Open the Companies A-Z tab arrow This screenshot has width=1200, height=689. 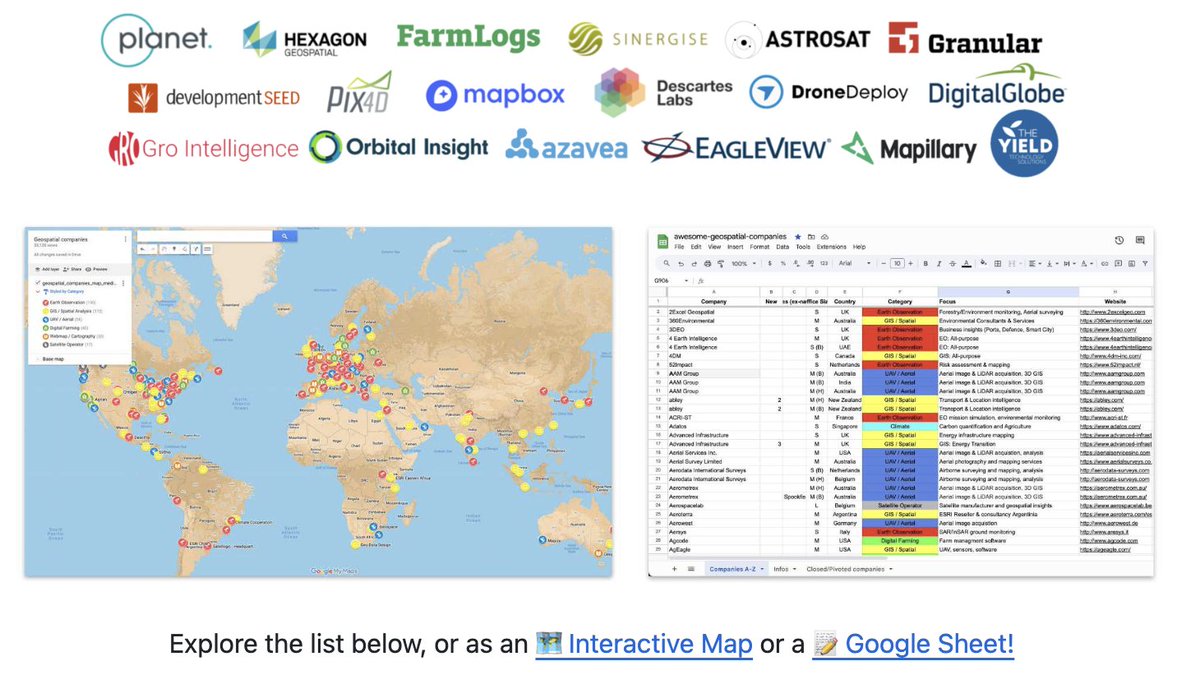click(762, 569)
